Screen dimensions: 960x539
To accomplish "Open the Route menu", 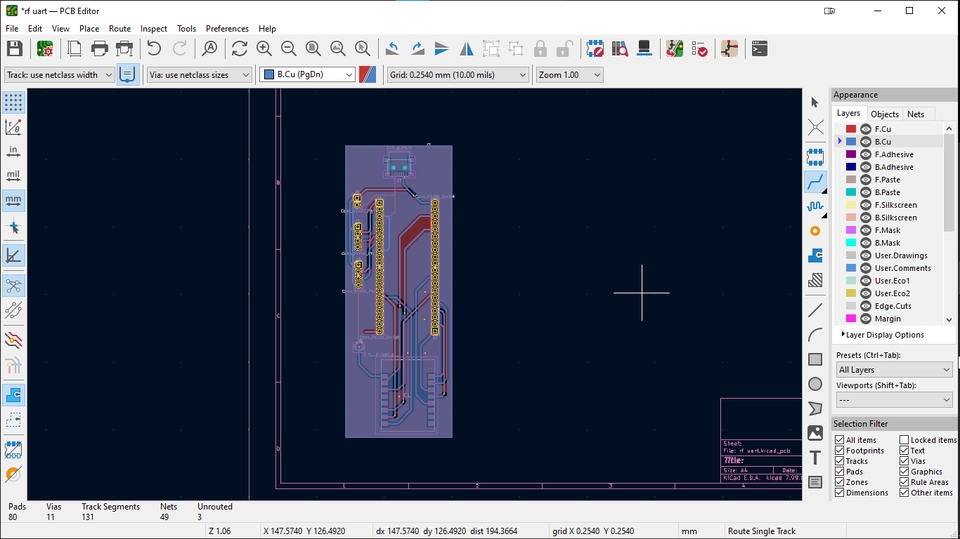I will click(119, 28).
